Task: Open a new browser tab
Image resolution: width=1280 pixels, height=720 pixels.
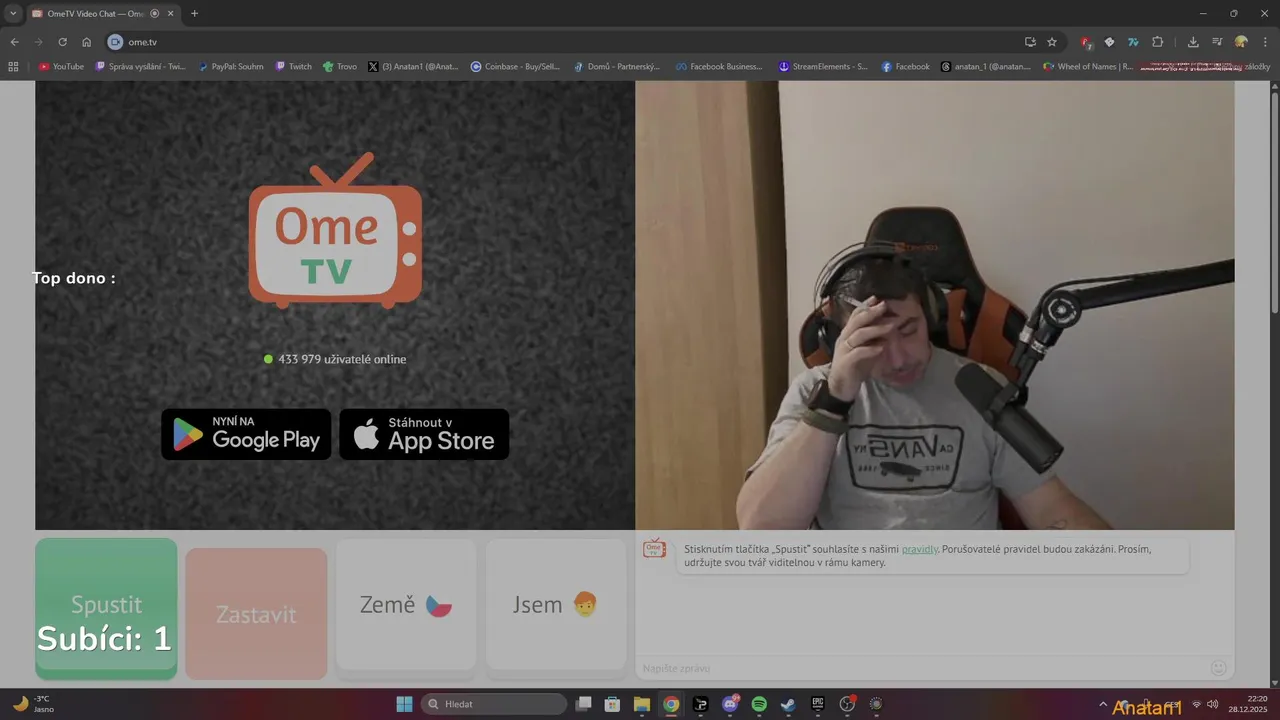Action: pos(194,13)
